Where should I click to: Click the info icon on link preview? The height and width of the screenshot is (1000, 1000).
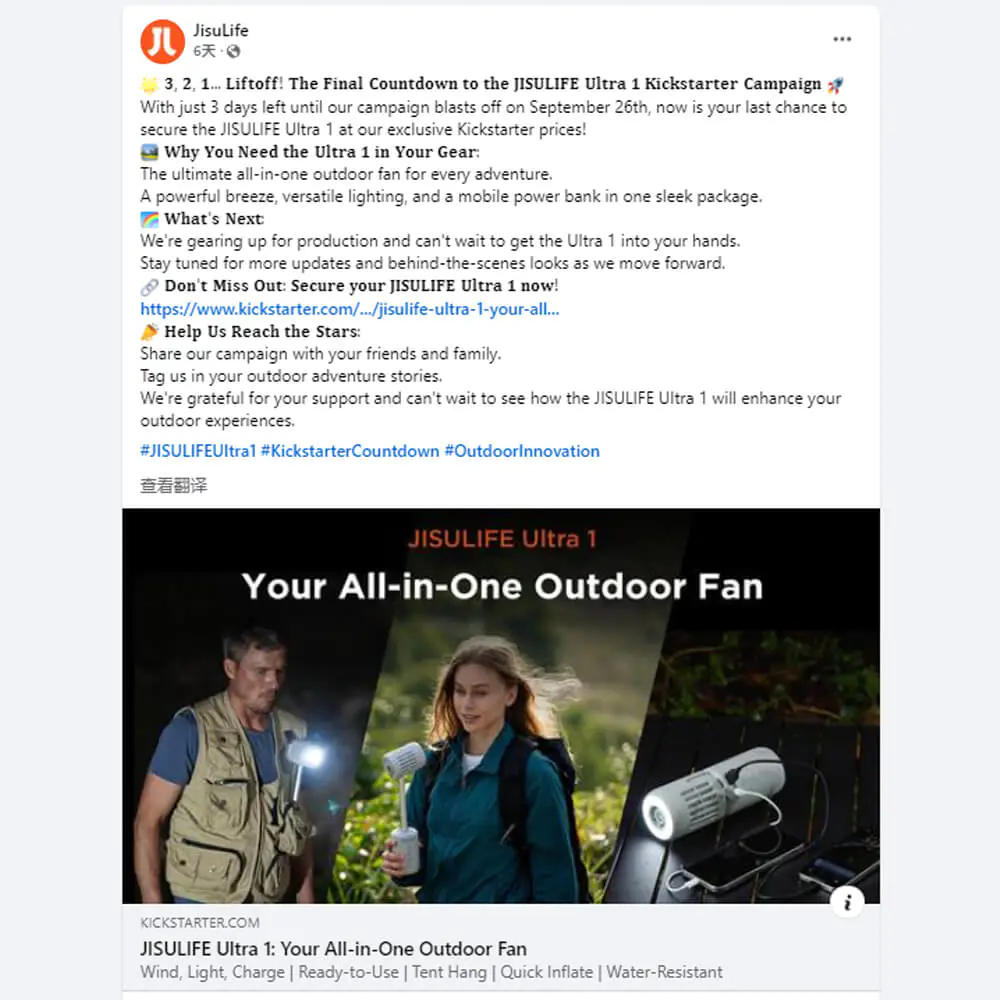click(847, 902)
